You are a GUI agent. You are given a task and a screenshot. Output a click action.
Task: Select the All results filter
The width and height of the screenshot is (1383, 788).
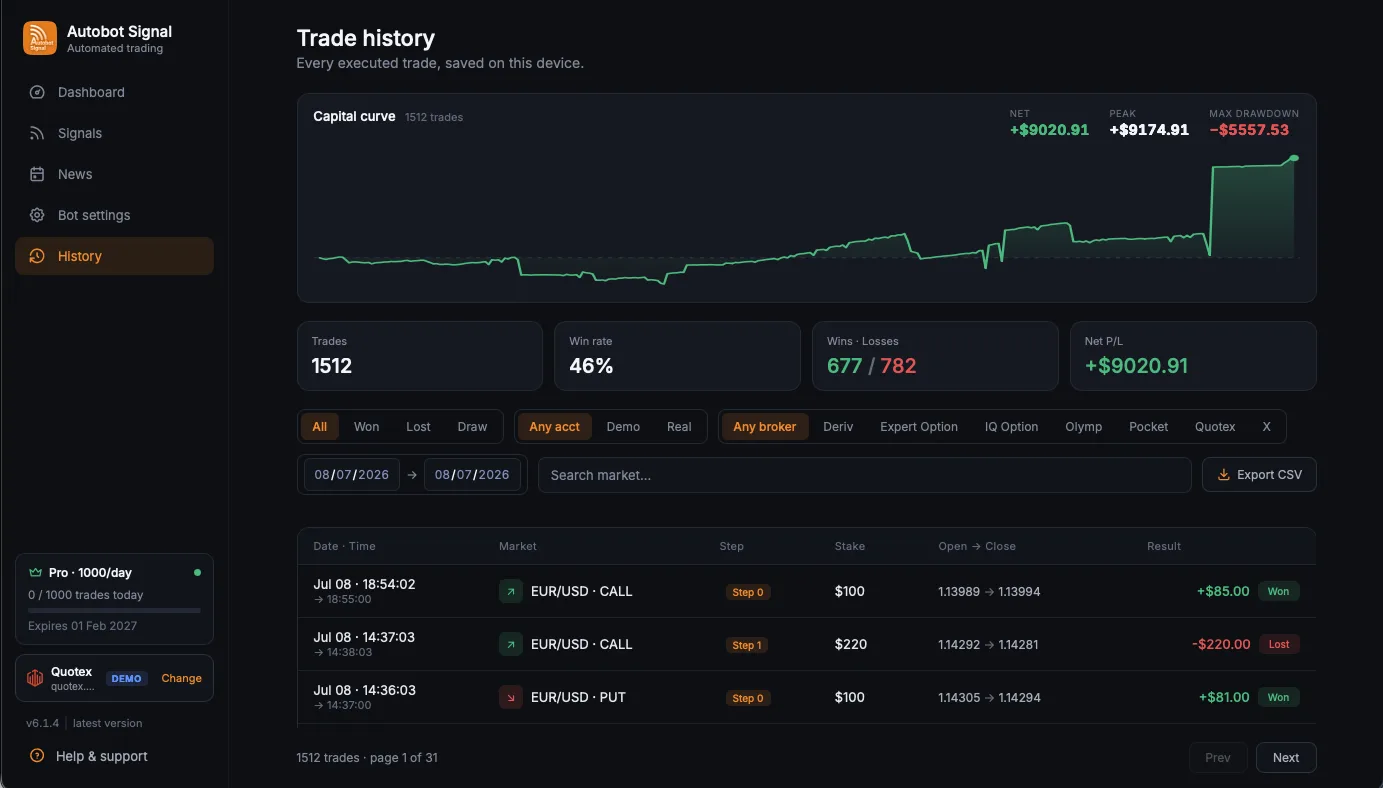[x=320, y=426]
